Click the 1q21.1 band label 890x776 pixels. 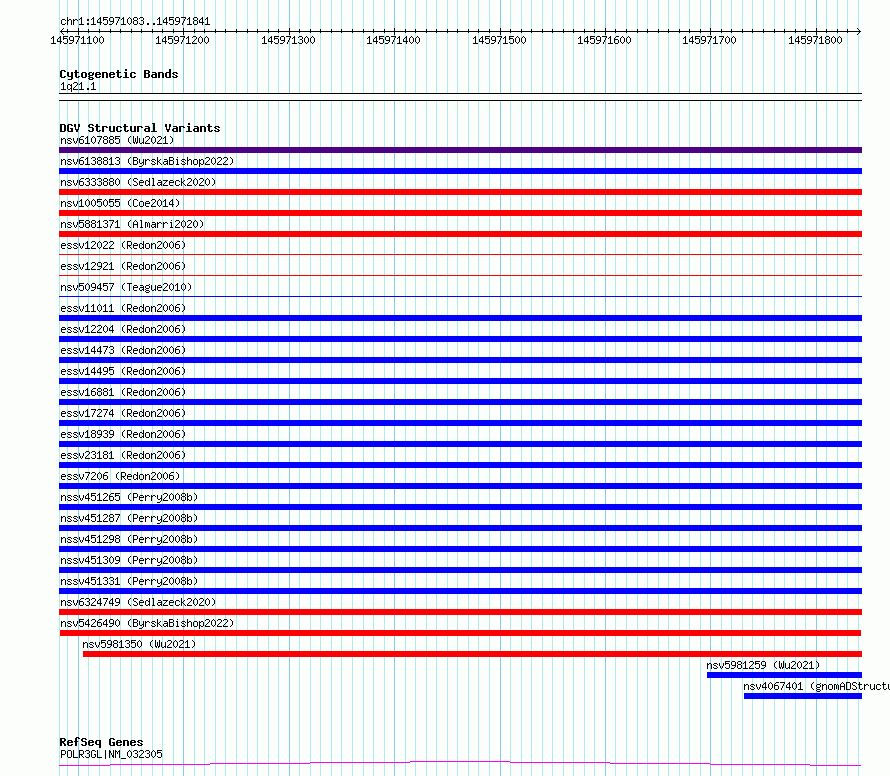78,86
